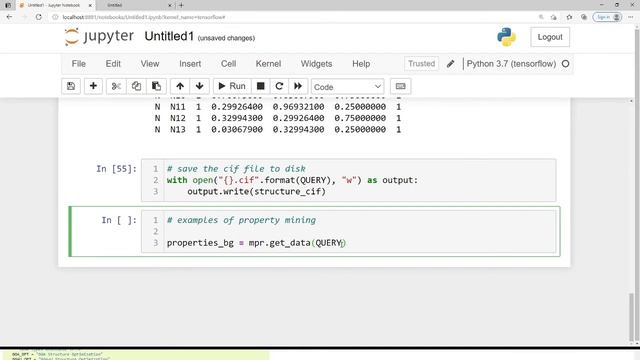Click the zoom magnifier icon in address bar
Image resolution: width=640 pixels, height=360 pixels.
pyautogui.click(x=541, y=17)
